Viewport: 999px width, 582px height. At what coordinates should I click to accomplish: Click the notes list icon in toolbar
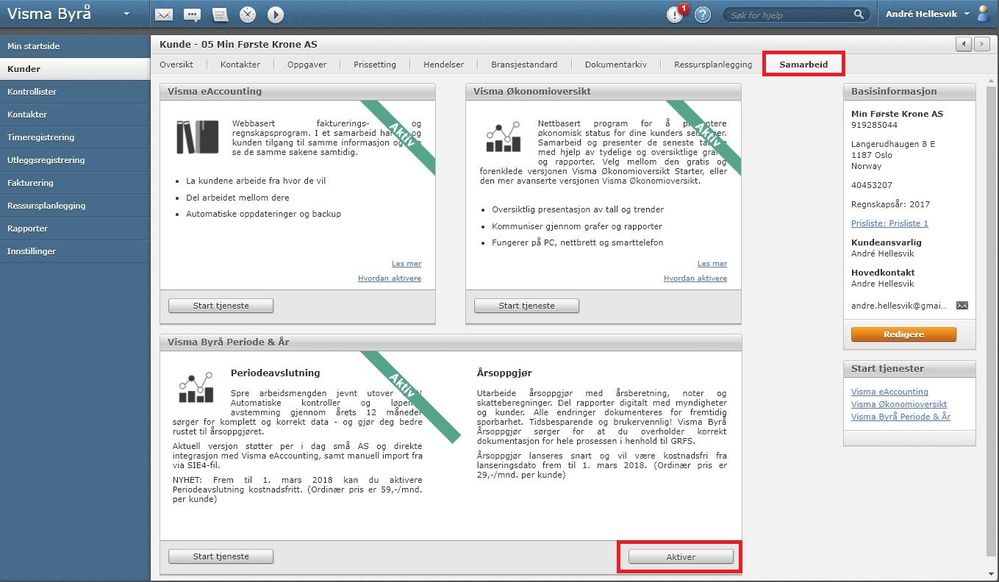coord(220,14)
